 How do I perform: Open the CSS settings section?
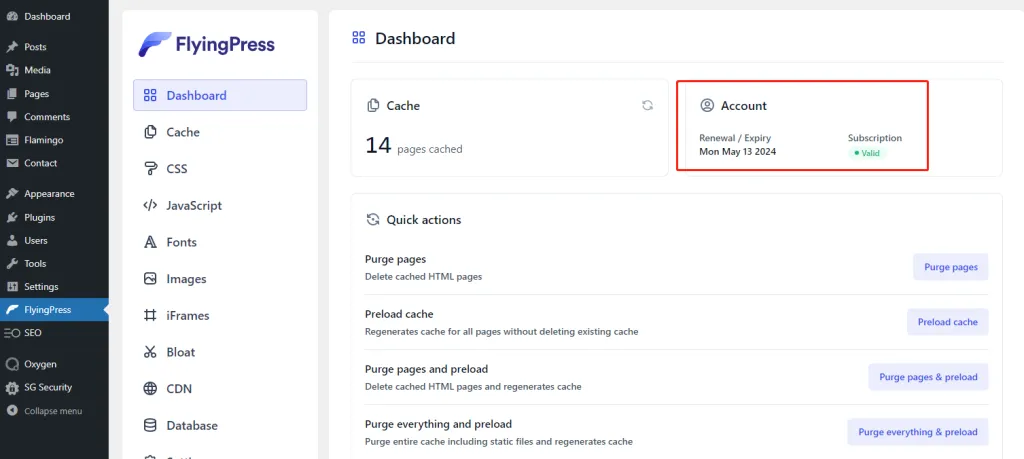click(x=176, y=169)
